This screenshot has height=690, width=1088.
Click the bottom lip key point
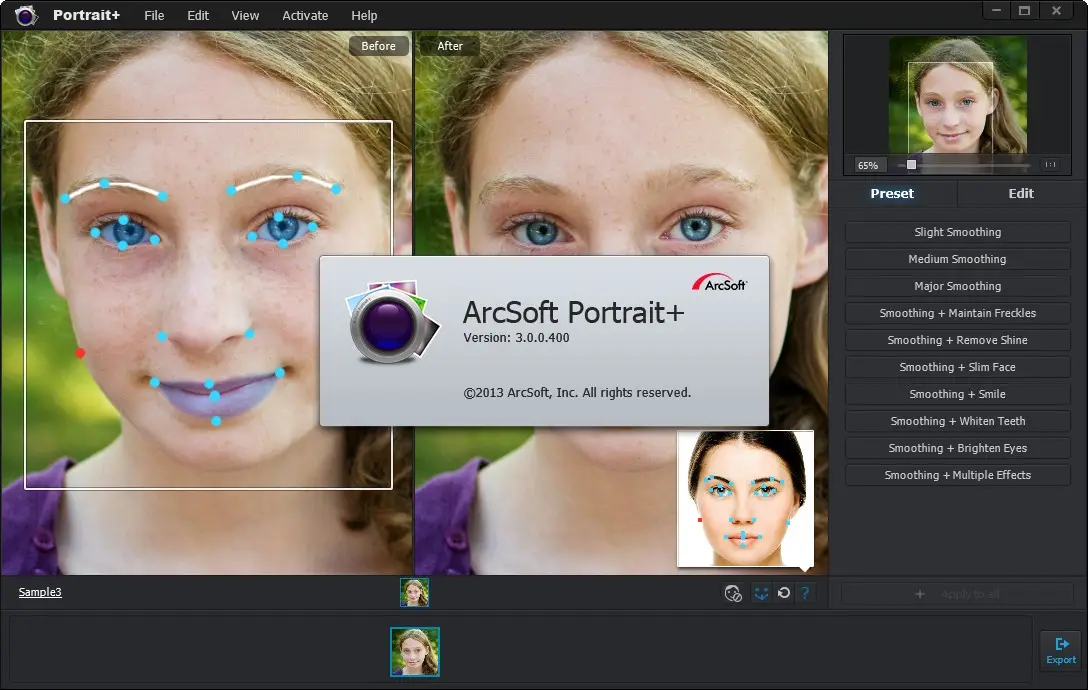click(x=216, y=421)
